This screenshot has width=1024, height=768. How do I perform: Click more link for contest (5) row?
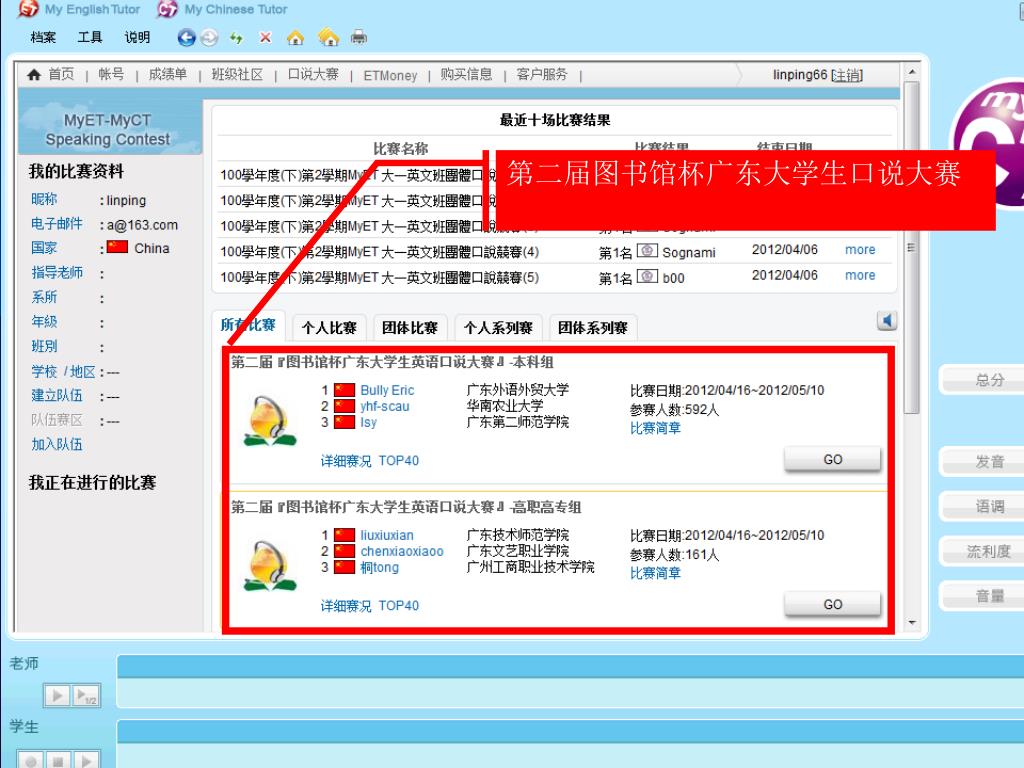coord(860,276)
